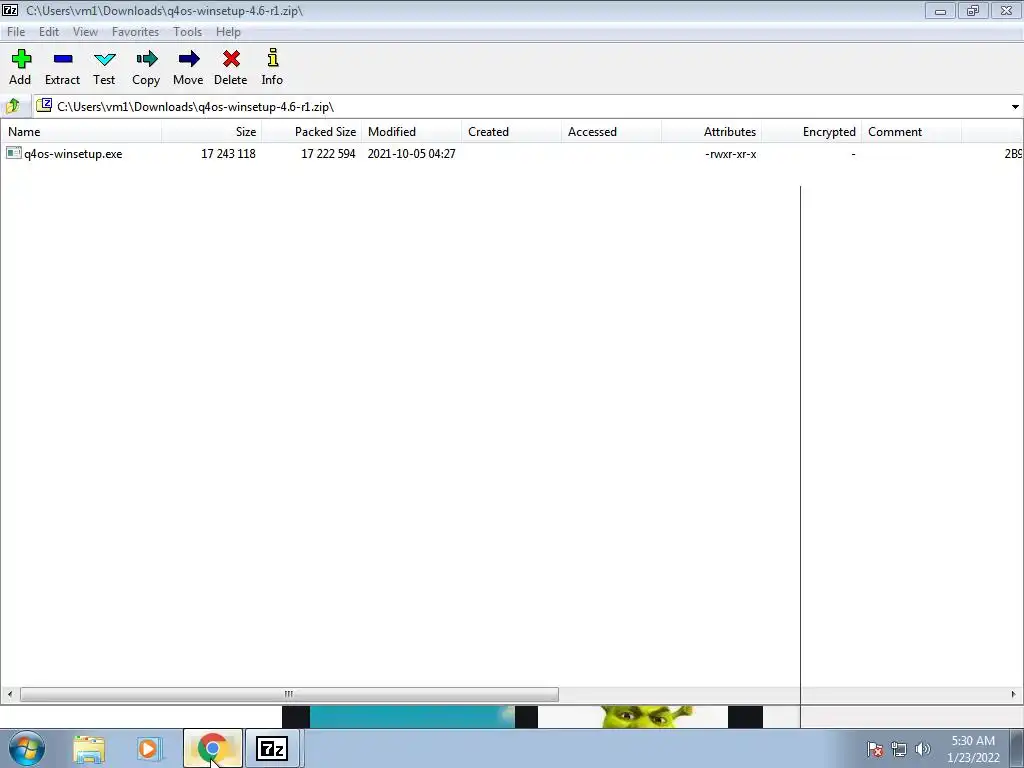
Task: Click the scroll left arrow
Action: (9, 694)
